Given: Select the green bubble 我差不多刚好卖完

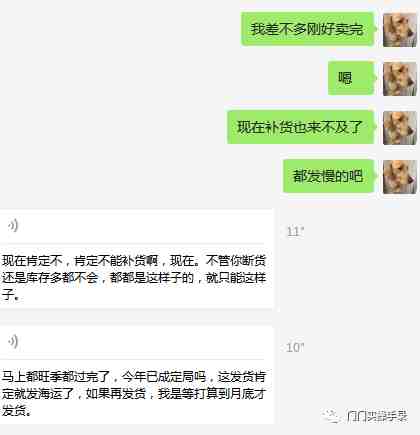Looking at the screenshot, I should (x=307, y=29).
